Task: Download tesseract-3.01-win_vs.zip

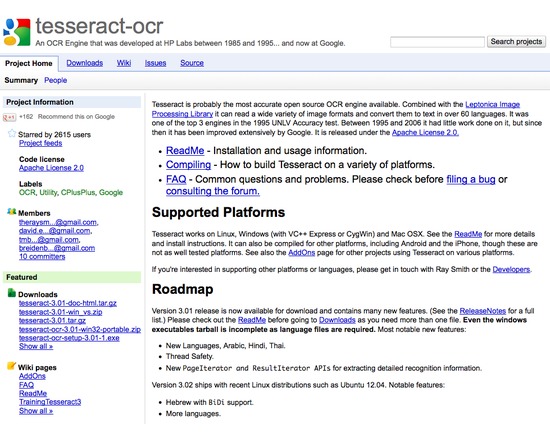Action: tap(61, 312)
